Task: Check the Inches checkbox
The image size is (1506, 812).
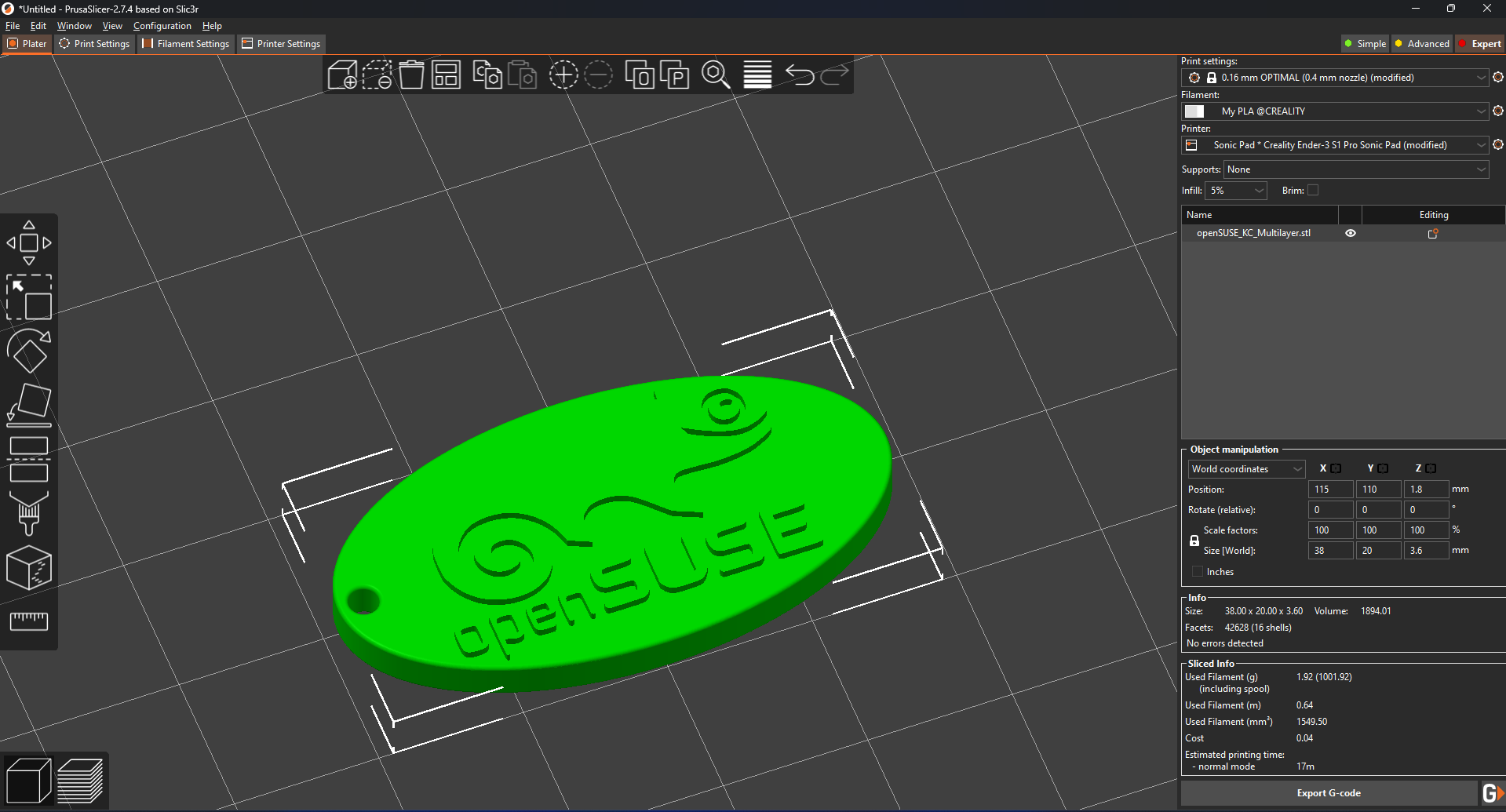Action: (1198, 571)
